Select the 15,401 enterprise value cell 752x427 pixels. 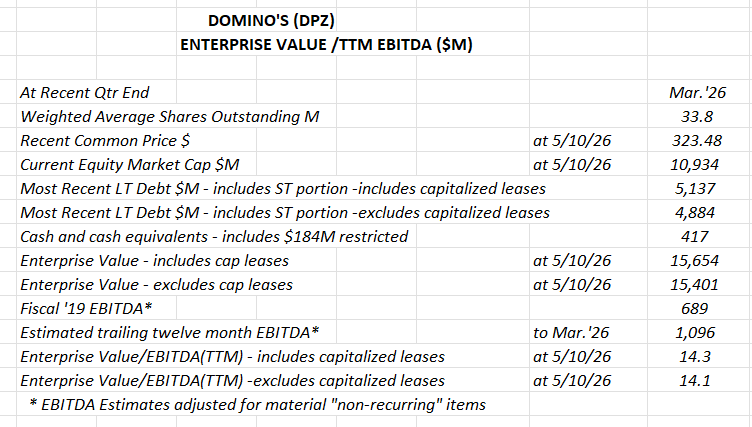pos(694,285)
